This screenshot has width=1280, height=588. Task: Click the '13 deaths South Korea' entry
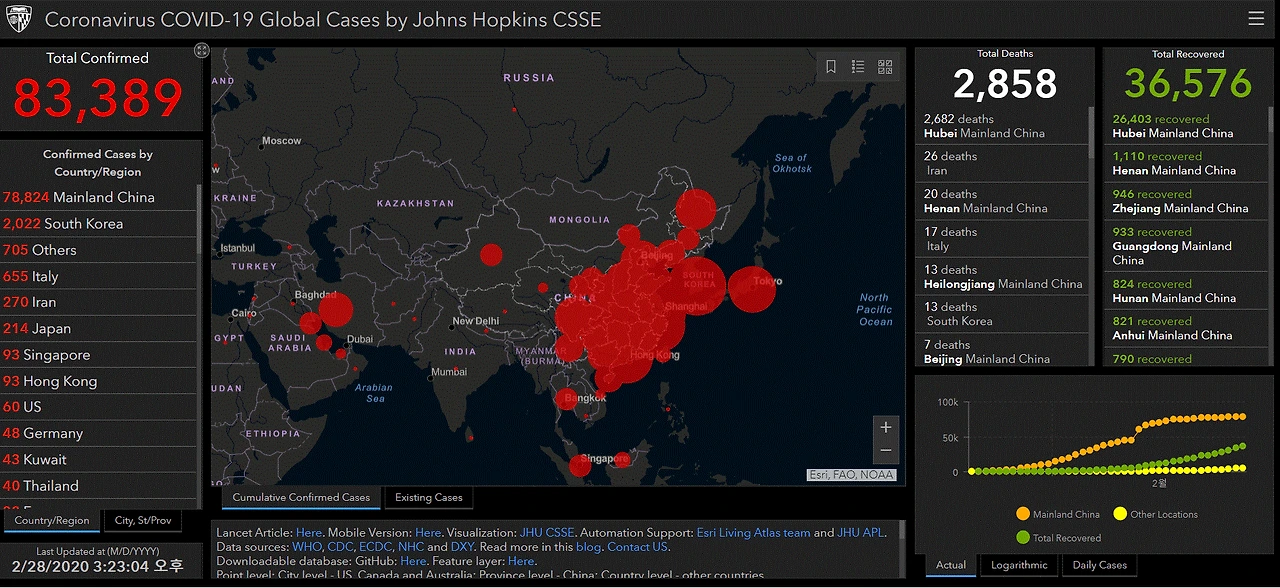click(x=1002, y=314)
